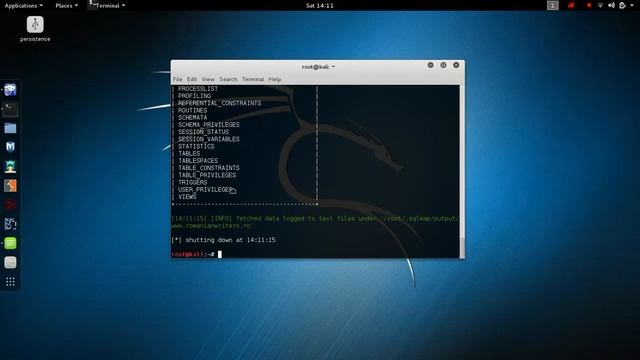Open the Terminal icon in the dock

(10, 109)
